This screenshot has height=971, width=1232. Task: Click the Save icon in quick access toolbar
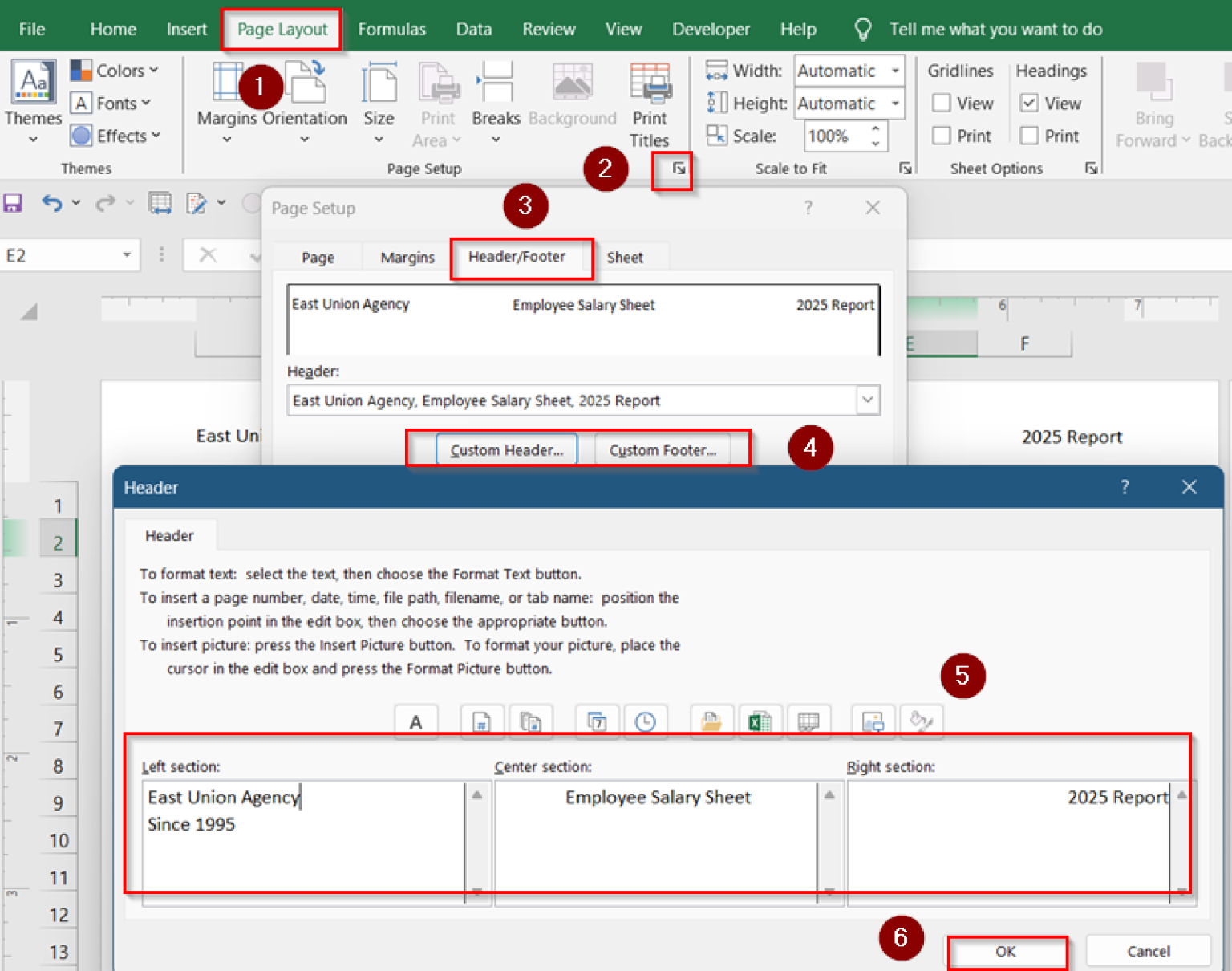coord(13,203)
